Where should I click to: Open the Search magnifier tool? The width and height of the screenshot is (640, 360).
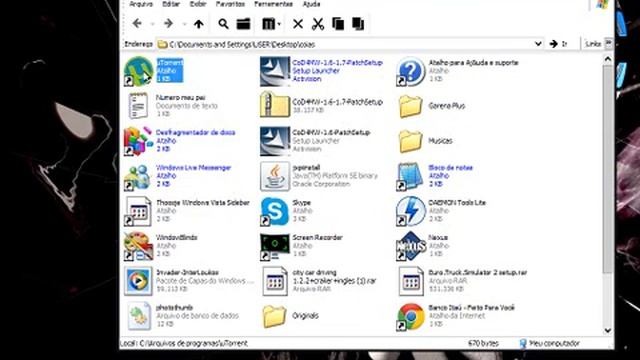(223, 24)
